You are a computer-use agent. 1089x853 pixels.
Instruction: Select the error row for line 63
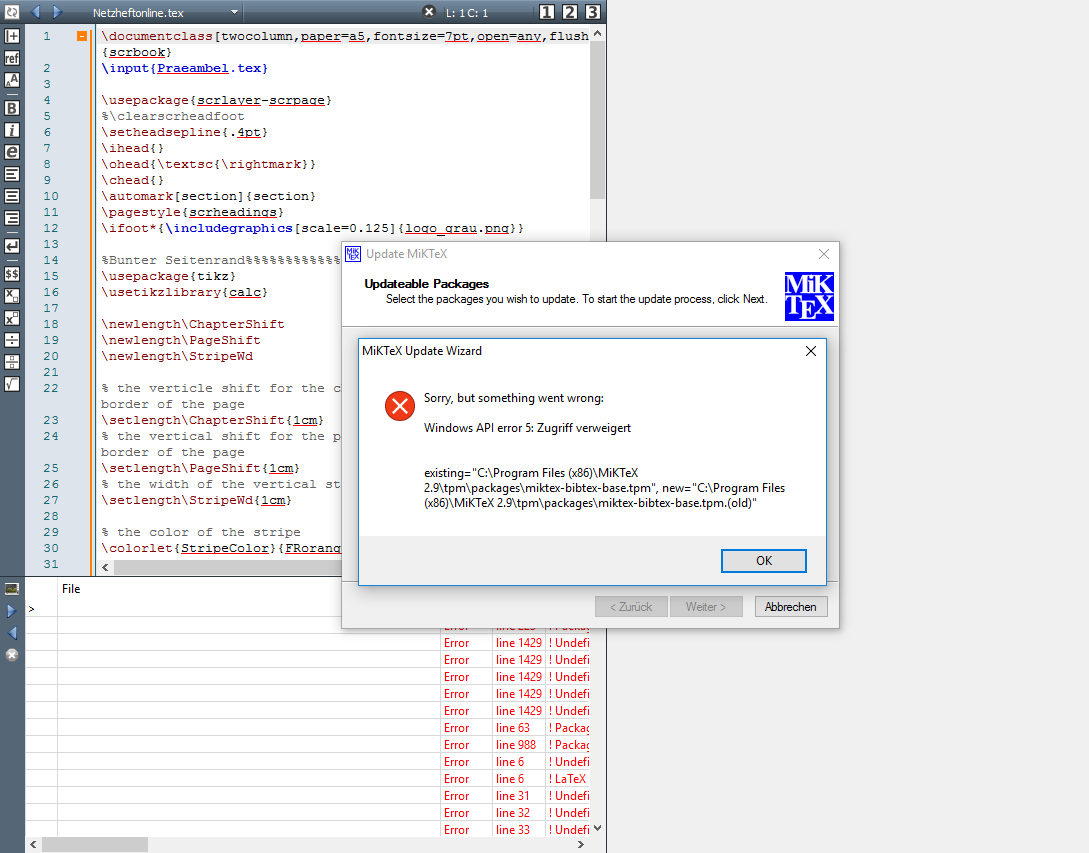pos(308,728)
